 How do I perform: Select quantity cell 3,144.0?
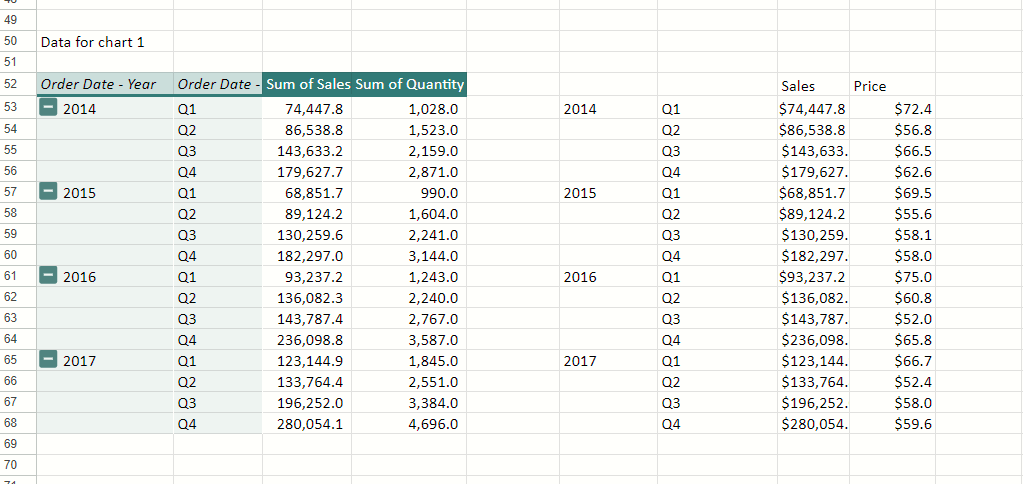[x=409, y=256]
